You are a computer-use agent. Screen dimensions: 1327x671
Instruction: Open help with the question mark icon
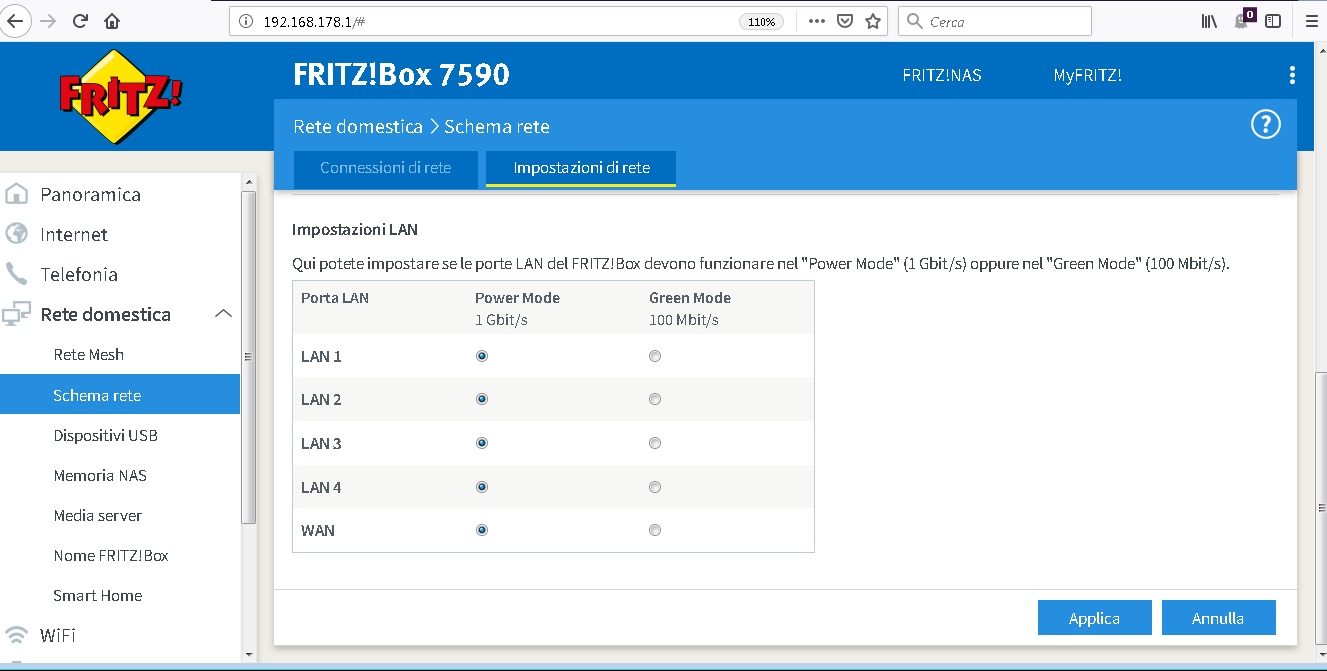[x=1266, y=125]
